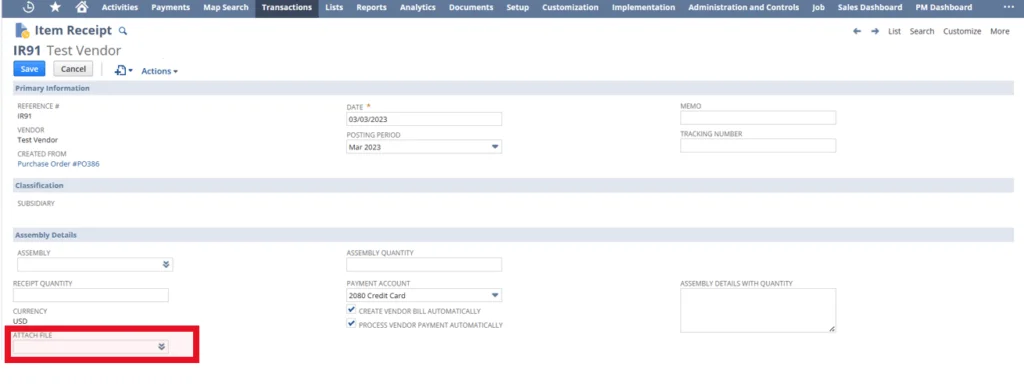Open the Map Search menu
The height and width of the screenshot is (392, 1024).
[x=226, y=8]
